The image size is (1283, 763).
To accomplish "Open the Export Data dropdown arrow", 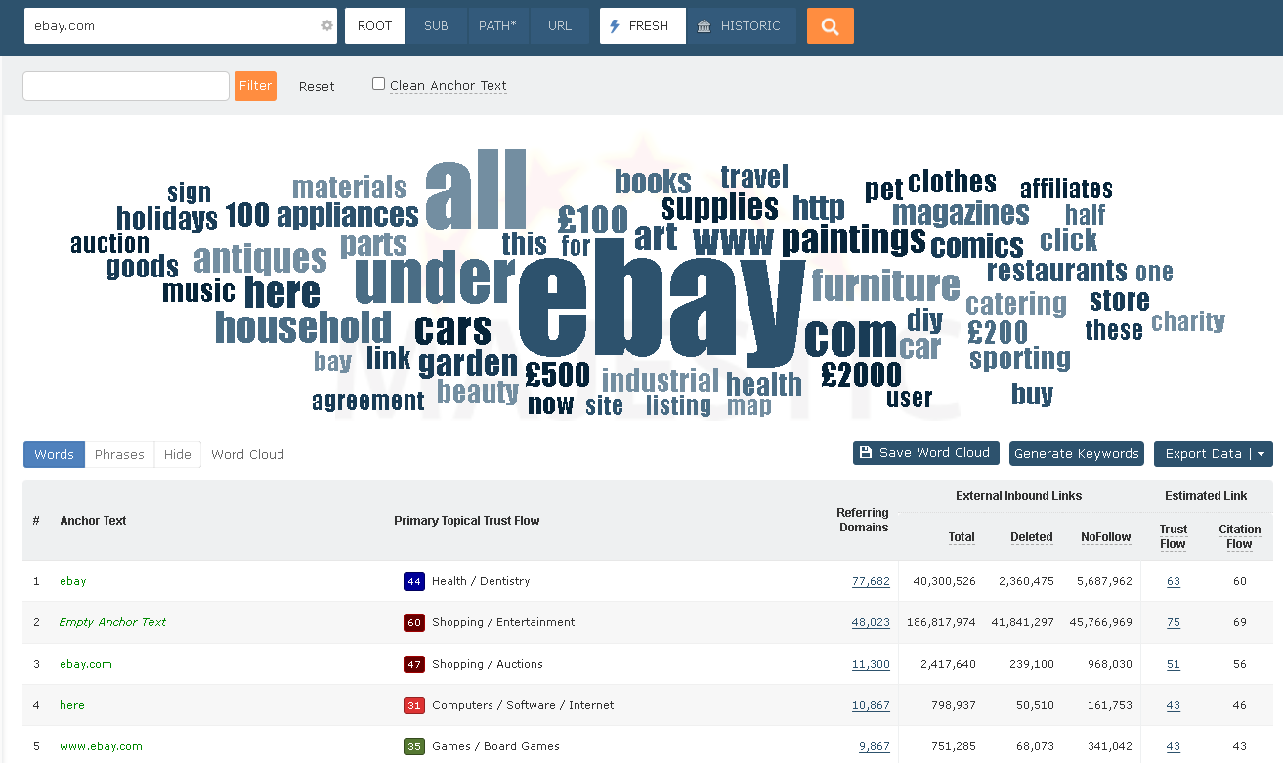I will pos(1258,453).
